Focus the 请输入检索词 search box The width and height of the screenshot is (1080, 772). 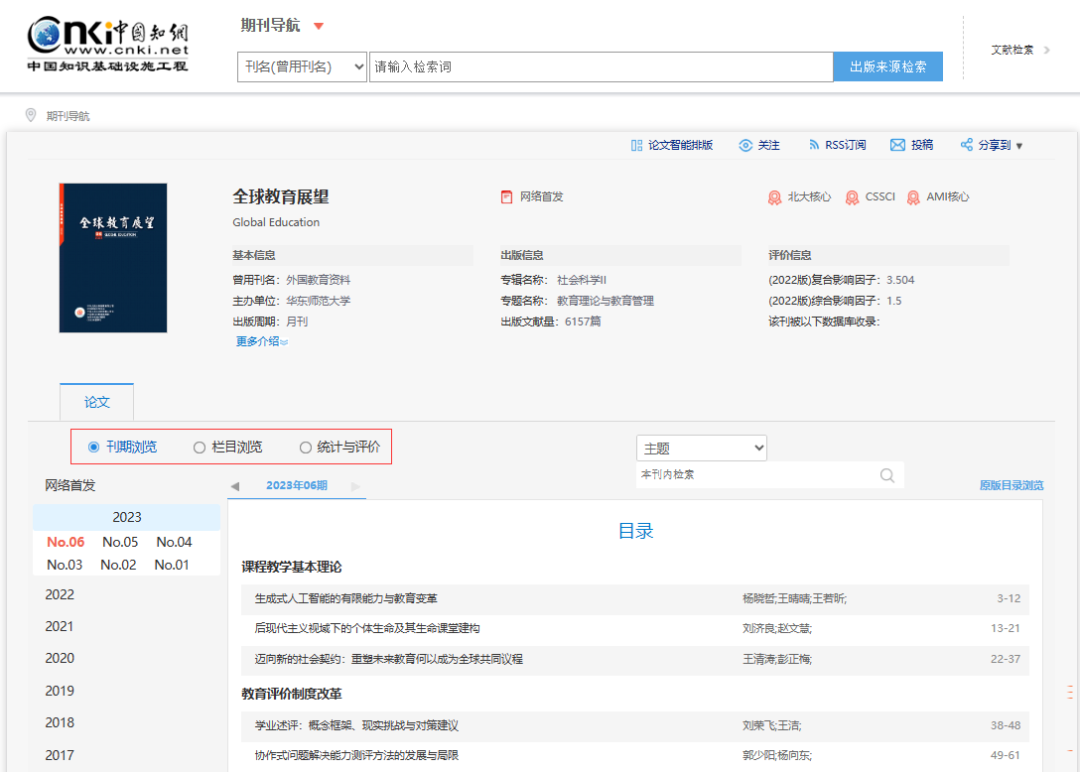tap(601, 67)
